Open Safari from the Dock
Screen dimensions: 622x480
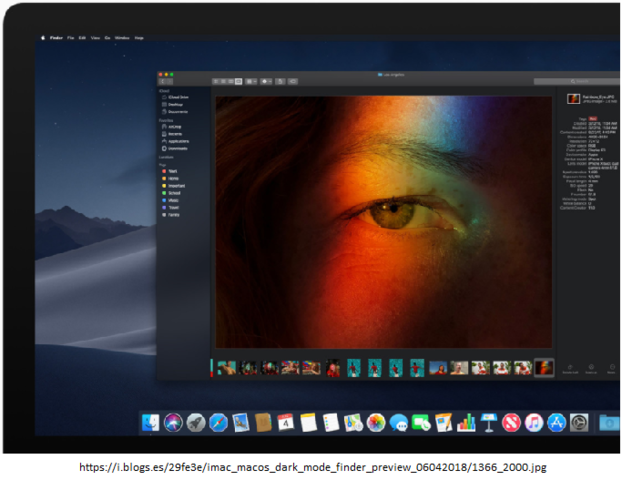click(x=219, y=422)
